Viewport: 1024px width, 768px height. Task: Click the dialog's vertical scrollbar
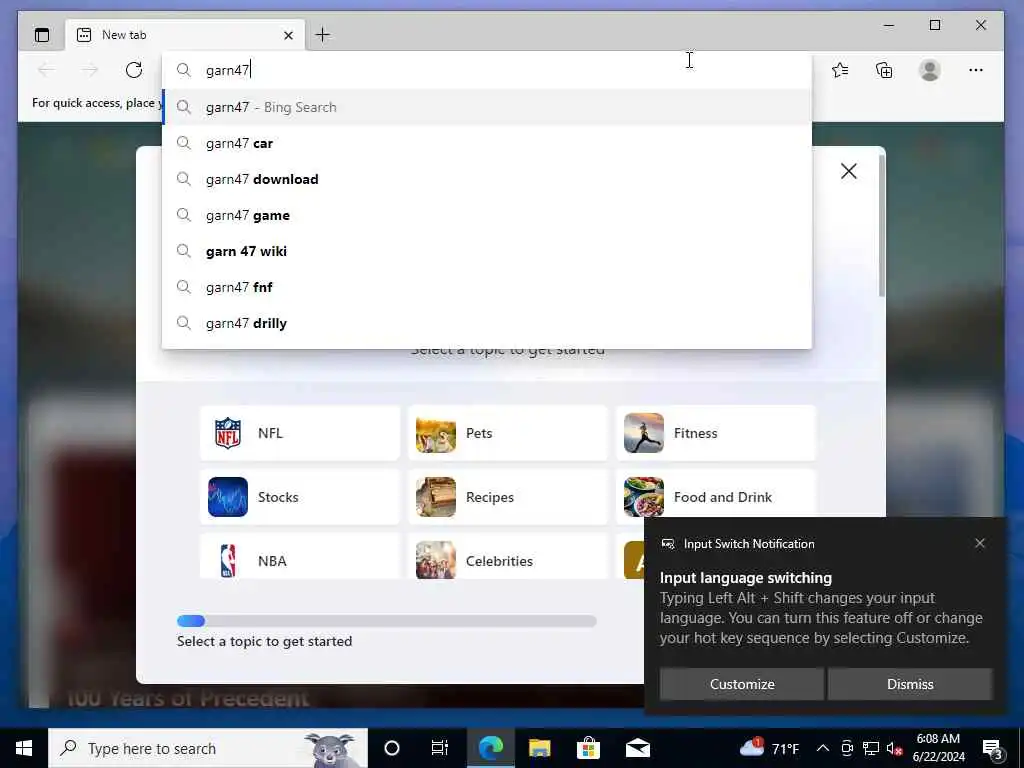pyautogui.click(x=882, y=225)
